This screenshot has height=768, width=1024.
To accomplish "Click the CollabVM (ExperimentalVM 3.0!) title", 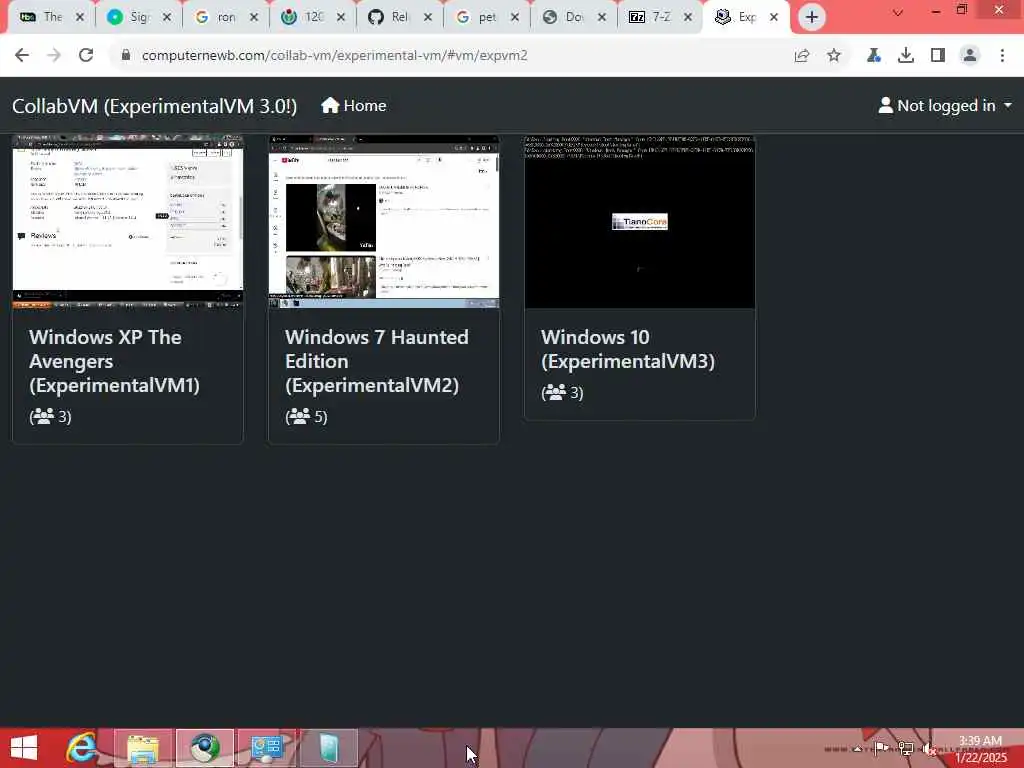I will [155, 106].
